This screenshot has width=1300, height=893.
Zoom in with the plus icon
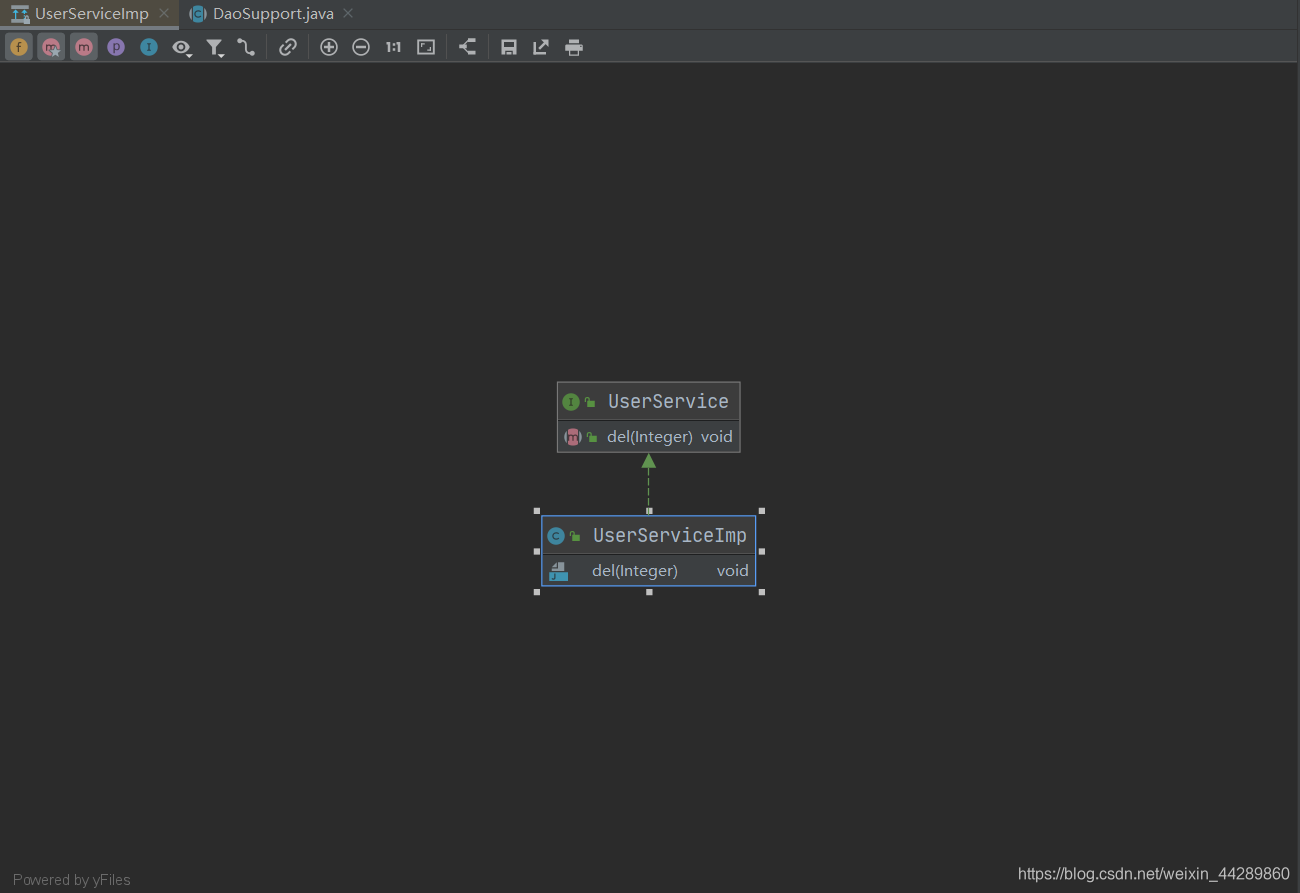tap(329, 47)
